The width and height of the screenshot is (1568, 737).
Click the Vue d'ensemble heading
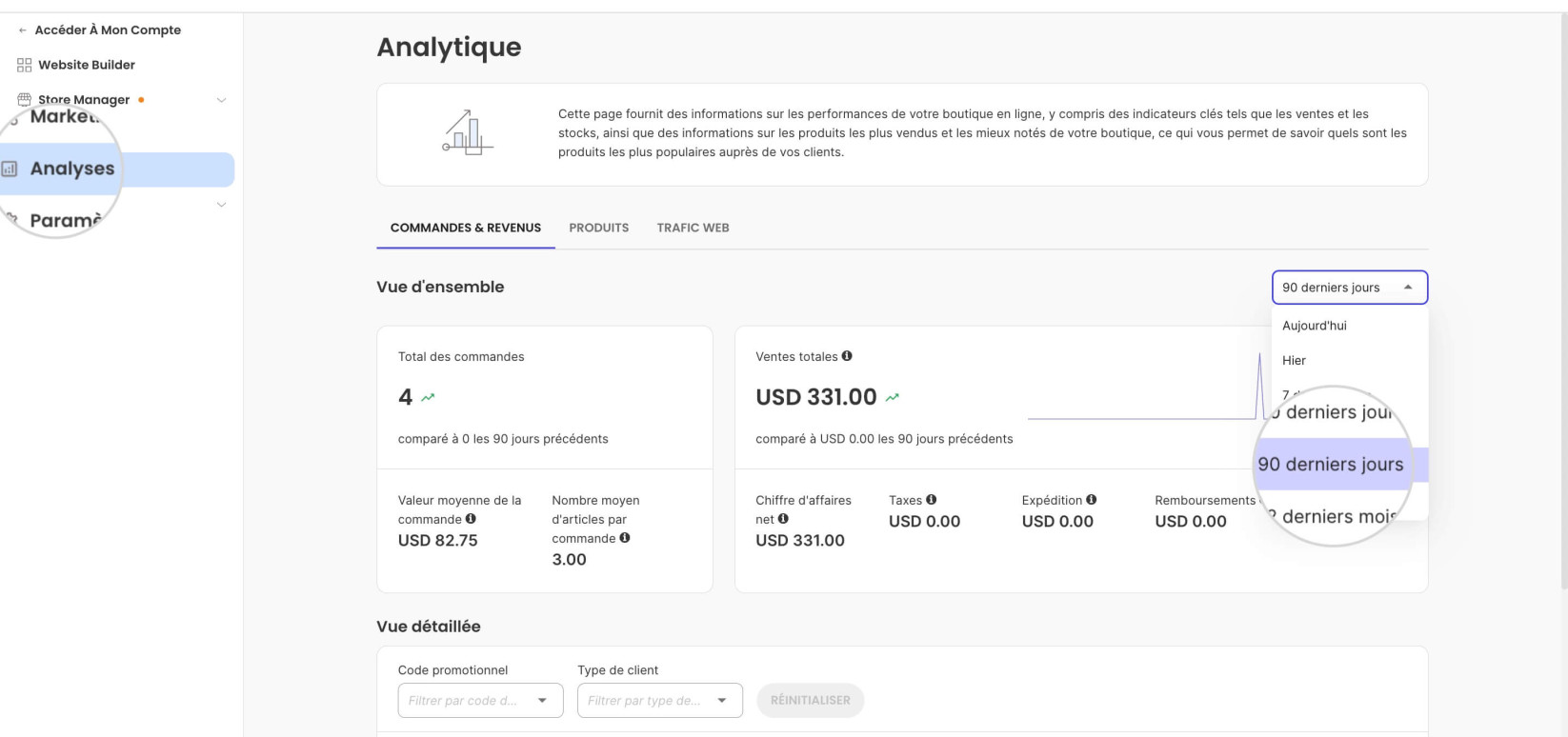[440, 287]
